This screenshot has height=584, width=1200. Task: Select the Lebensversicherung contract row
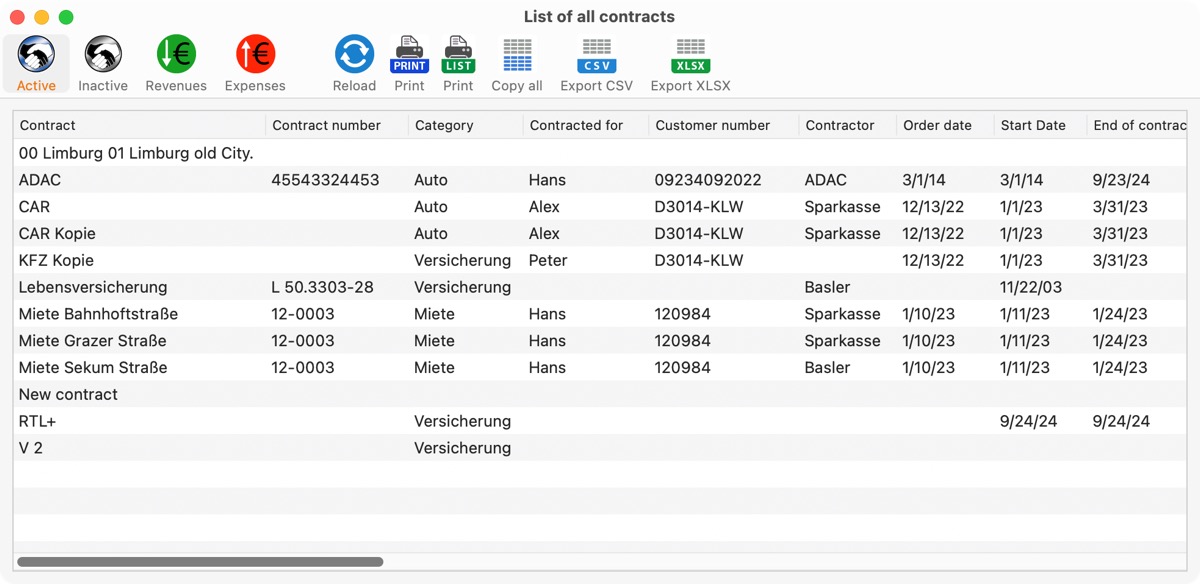pos(600,287)
